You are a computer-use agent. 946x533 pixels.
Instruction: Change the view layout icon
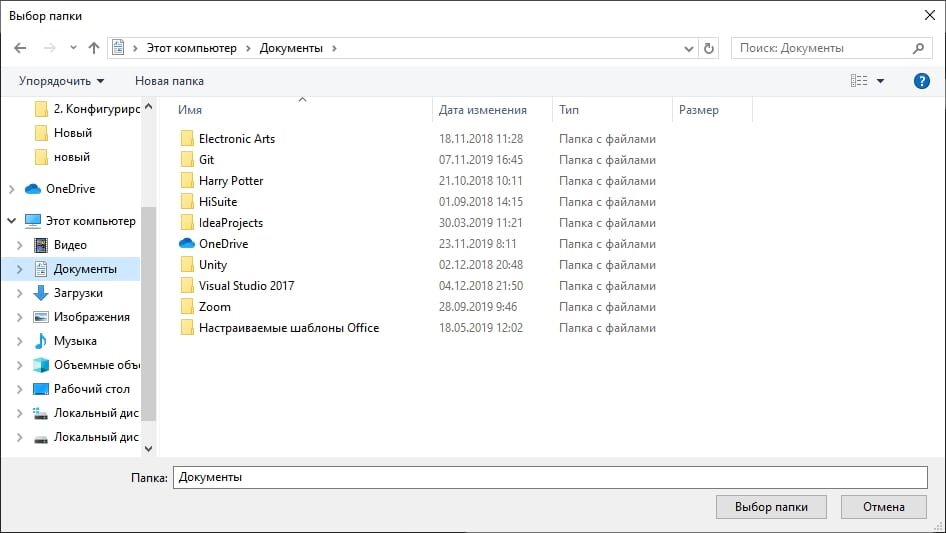tap(859, 81)
